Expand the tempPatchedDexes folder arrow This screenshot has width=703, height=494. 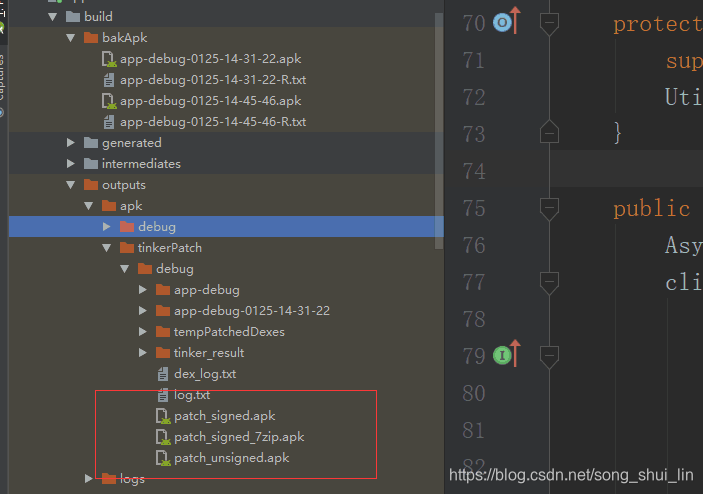pyautogui.click(x=143, y=332)
